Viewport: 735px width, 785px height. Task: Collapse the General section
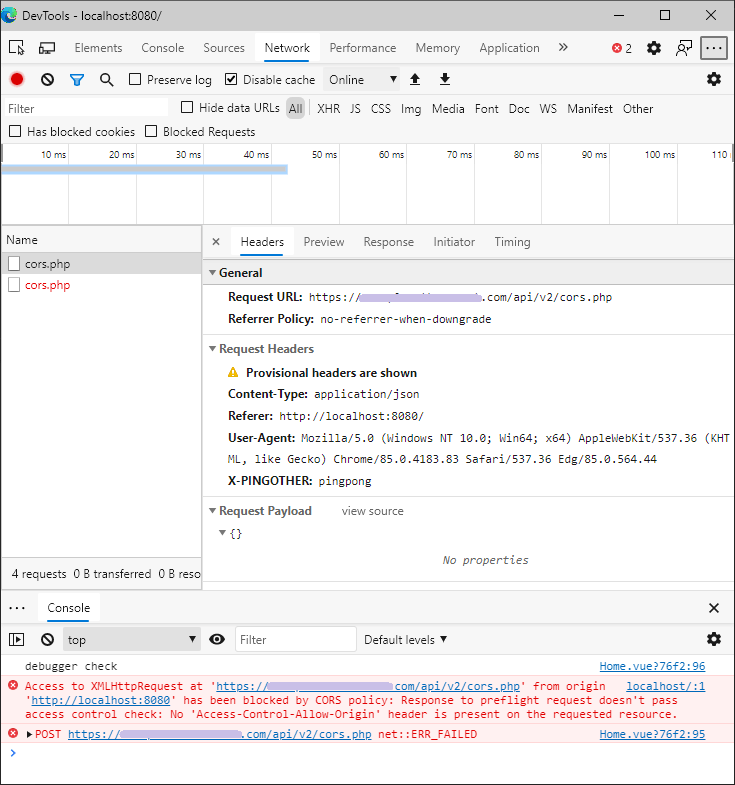212,272
